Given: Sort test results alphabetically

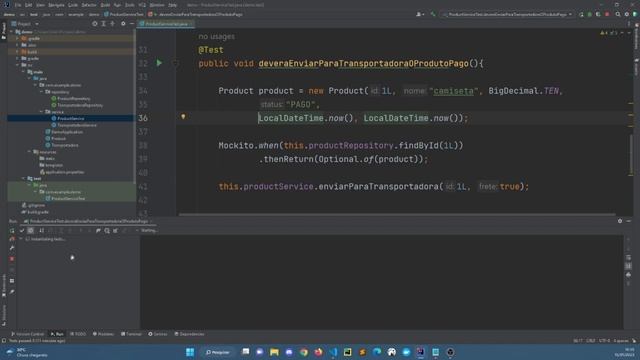Looking at the screenshot, I should (41, 231).
